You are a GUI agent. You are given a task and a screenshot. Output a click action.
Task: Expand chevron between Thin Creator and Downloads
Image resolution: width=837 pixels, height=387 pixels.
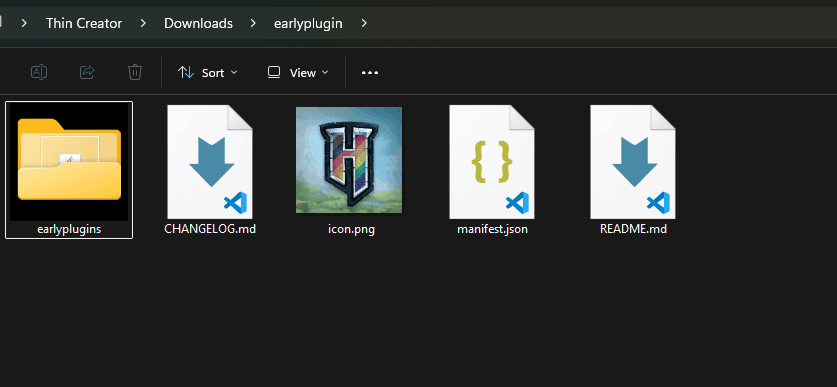(143, 23)
